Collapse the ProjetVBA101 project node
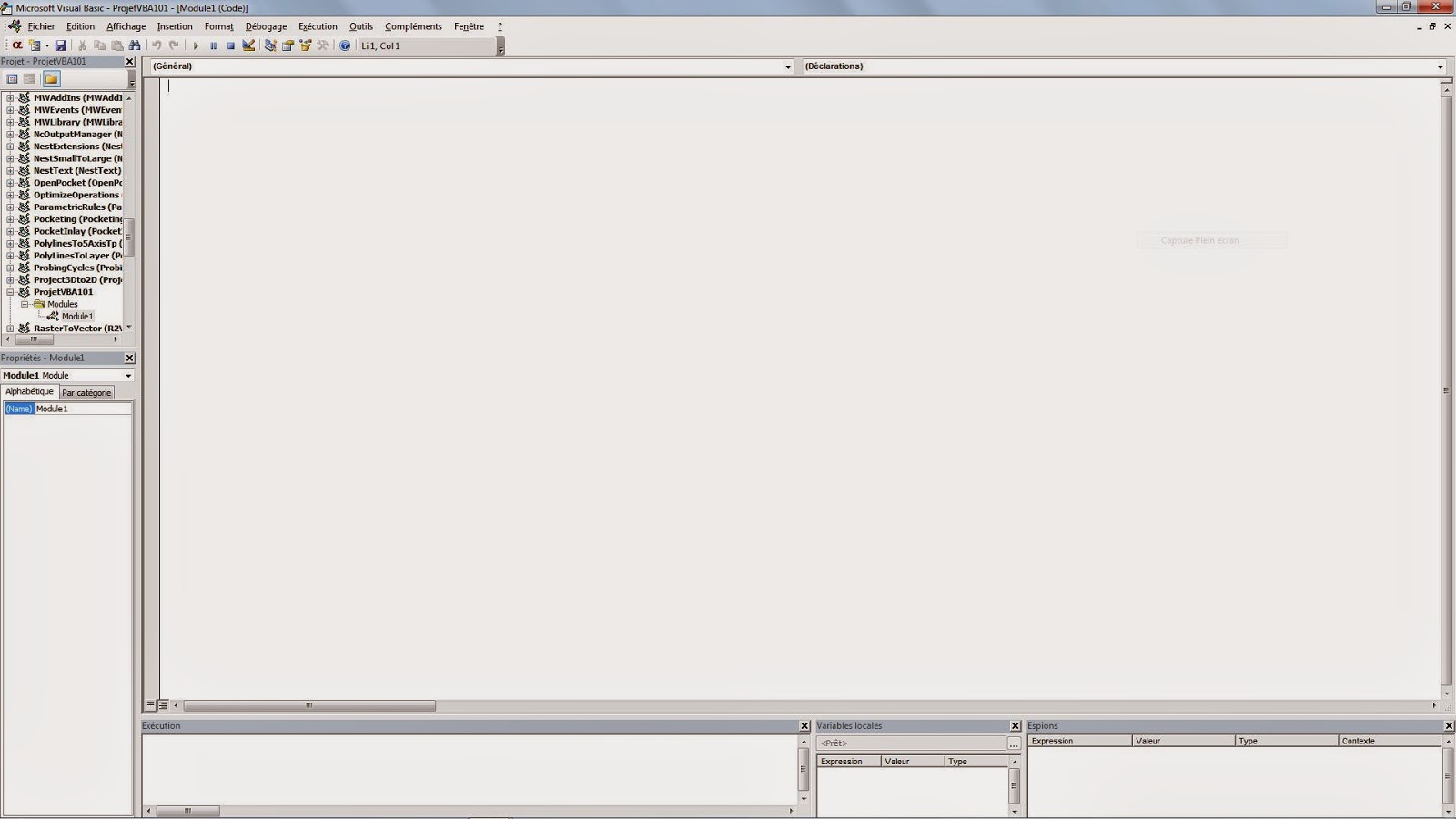This screenshot has width=1456, height=819. 10,292
